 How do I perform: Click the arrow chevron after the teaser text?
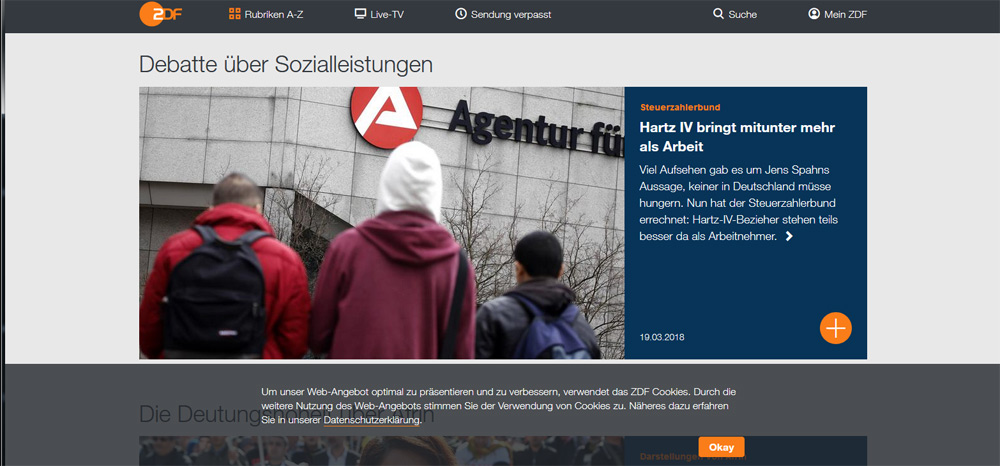tap(789, 237)
